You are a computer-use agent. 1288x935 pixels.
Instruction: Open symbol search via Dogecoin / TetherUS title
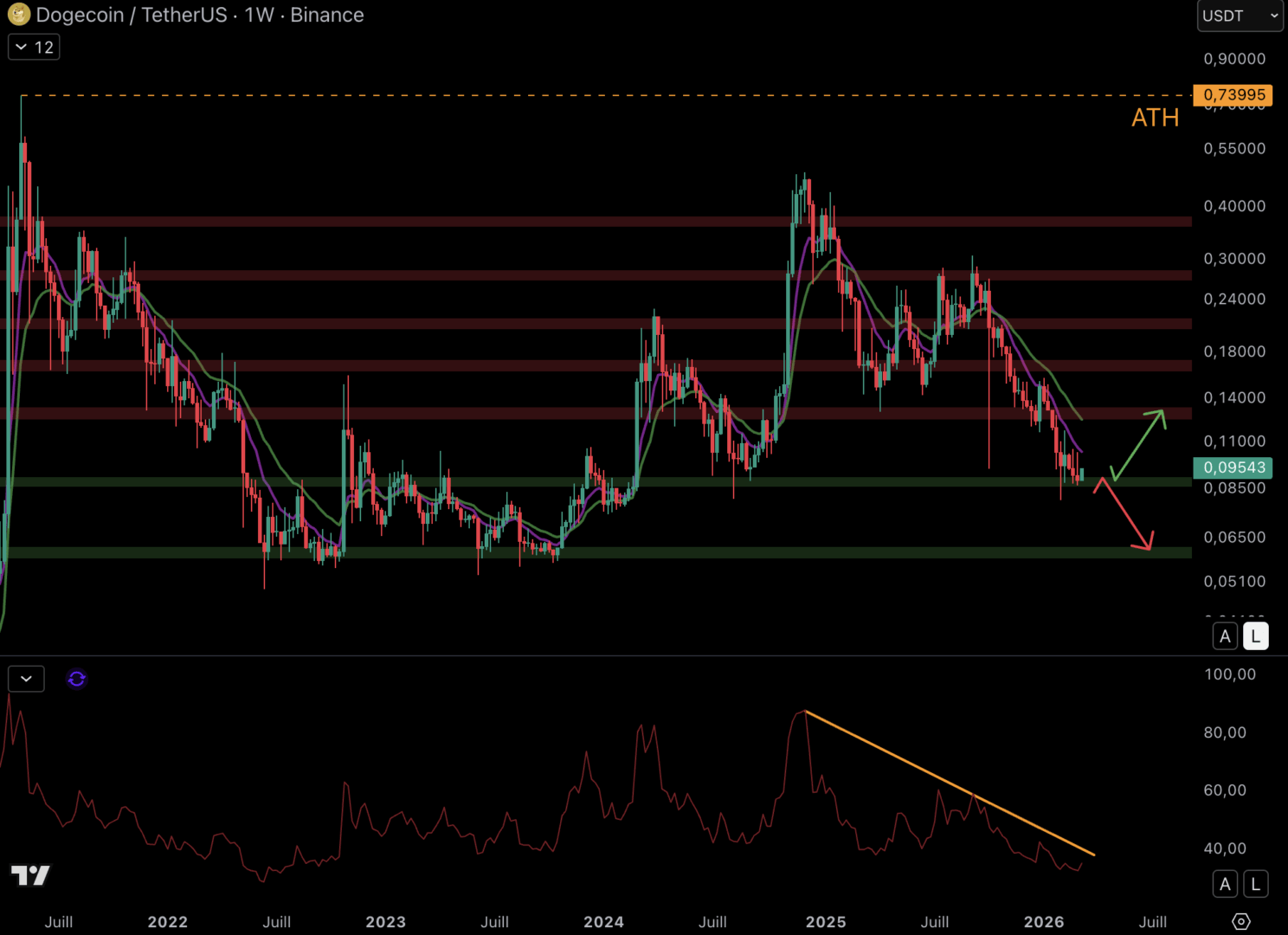[132, 15]
